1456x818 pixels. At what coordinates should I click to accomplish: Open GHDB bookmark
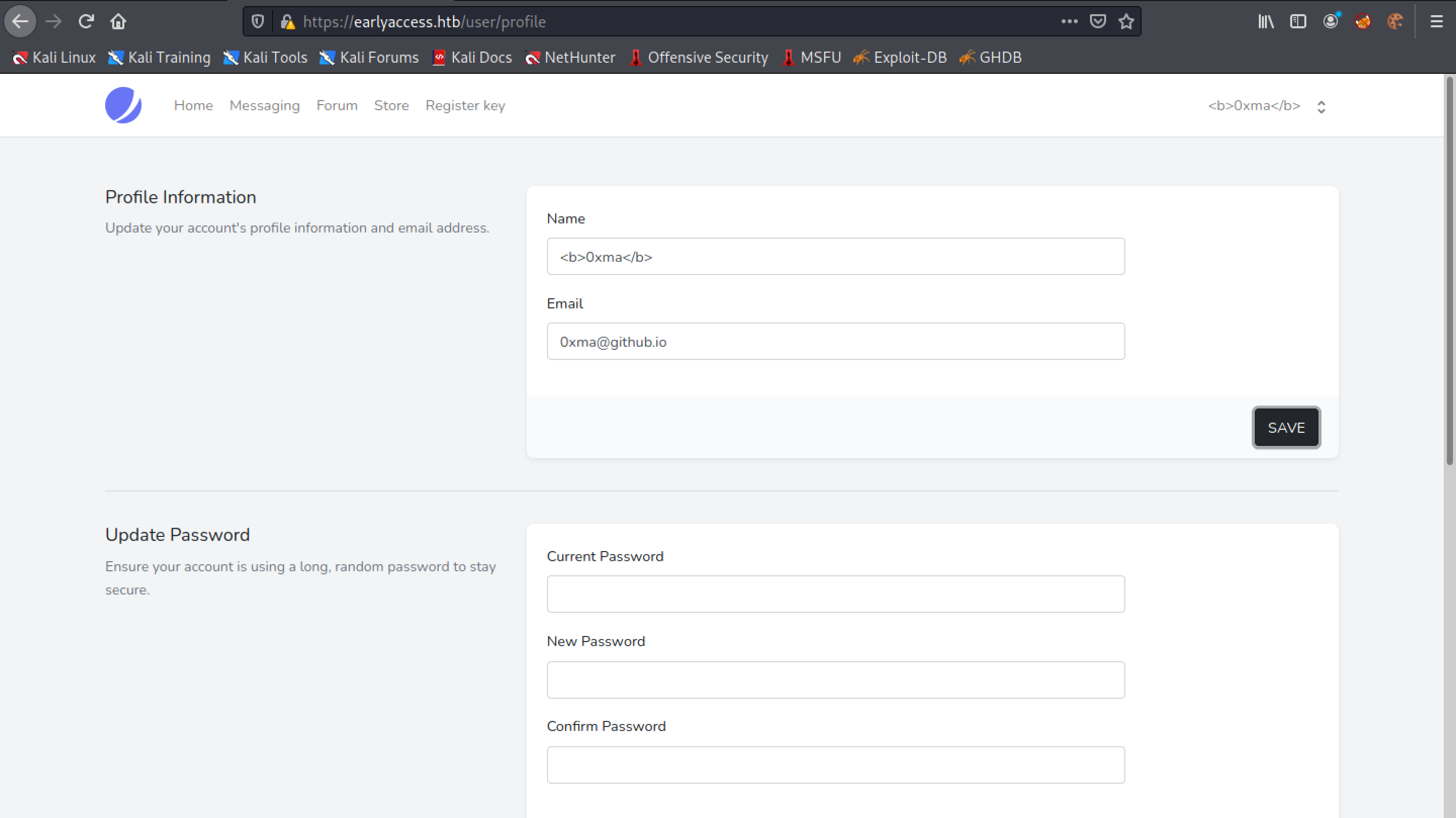pyautogui.click(x=991, y=57)
